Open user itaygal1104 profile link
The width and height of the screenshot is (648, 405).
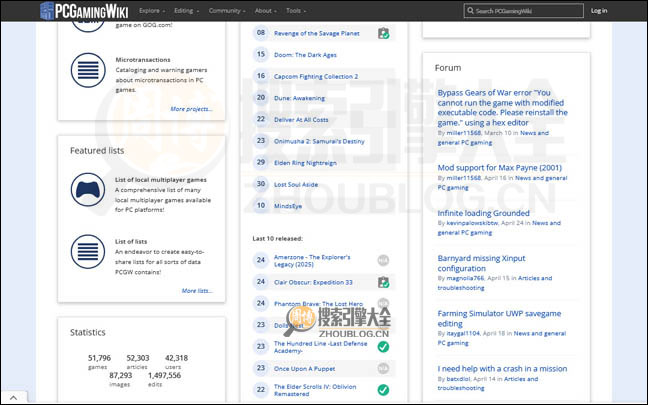(x=463, y=333)
